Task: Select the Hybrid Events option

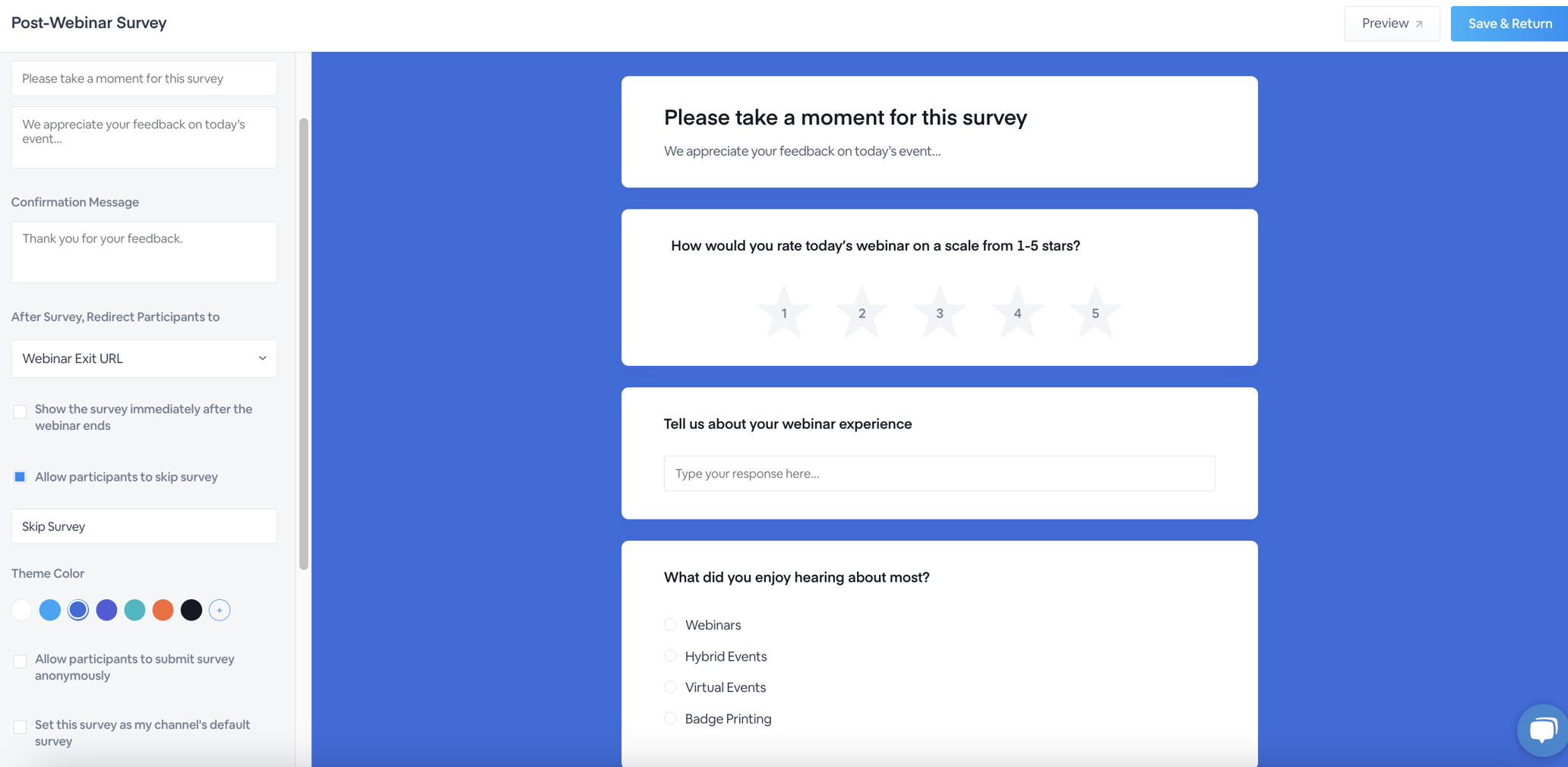Action: tap(670, 655)
